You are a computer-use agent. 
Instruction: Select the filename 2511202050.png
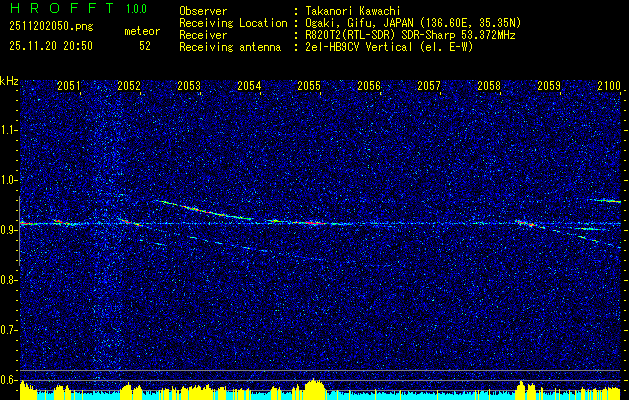pyautogui.click(x=51, y=27)
